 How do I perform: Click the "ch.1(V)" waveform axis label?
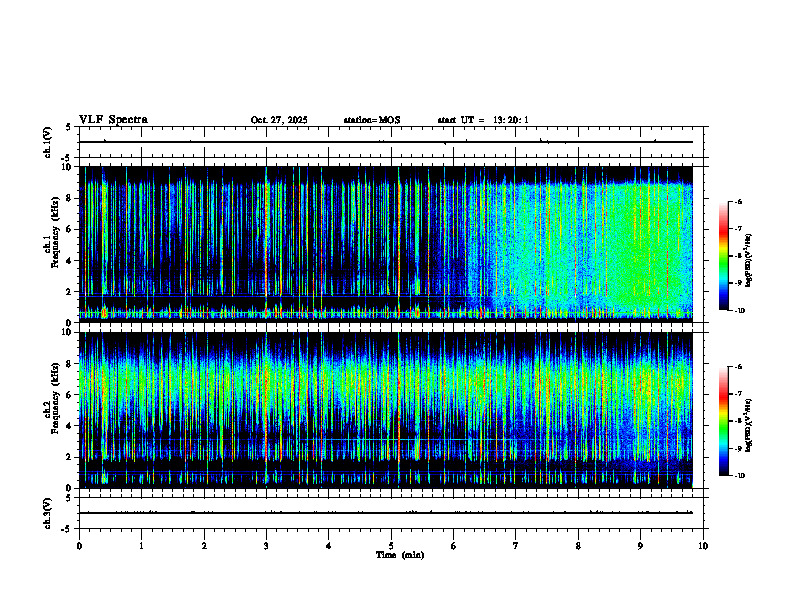tap(47, 142)
